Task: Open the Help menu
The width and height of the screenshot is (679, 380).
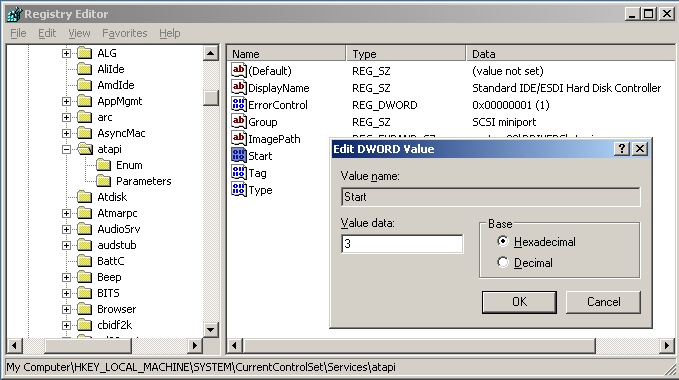Action: pyautogui.click(x=169, y=33)
